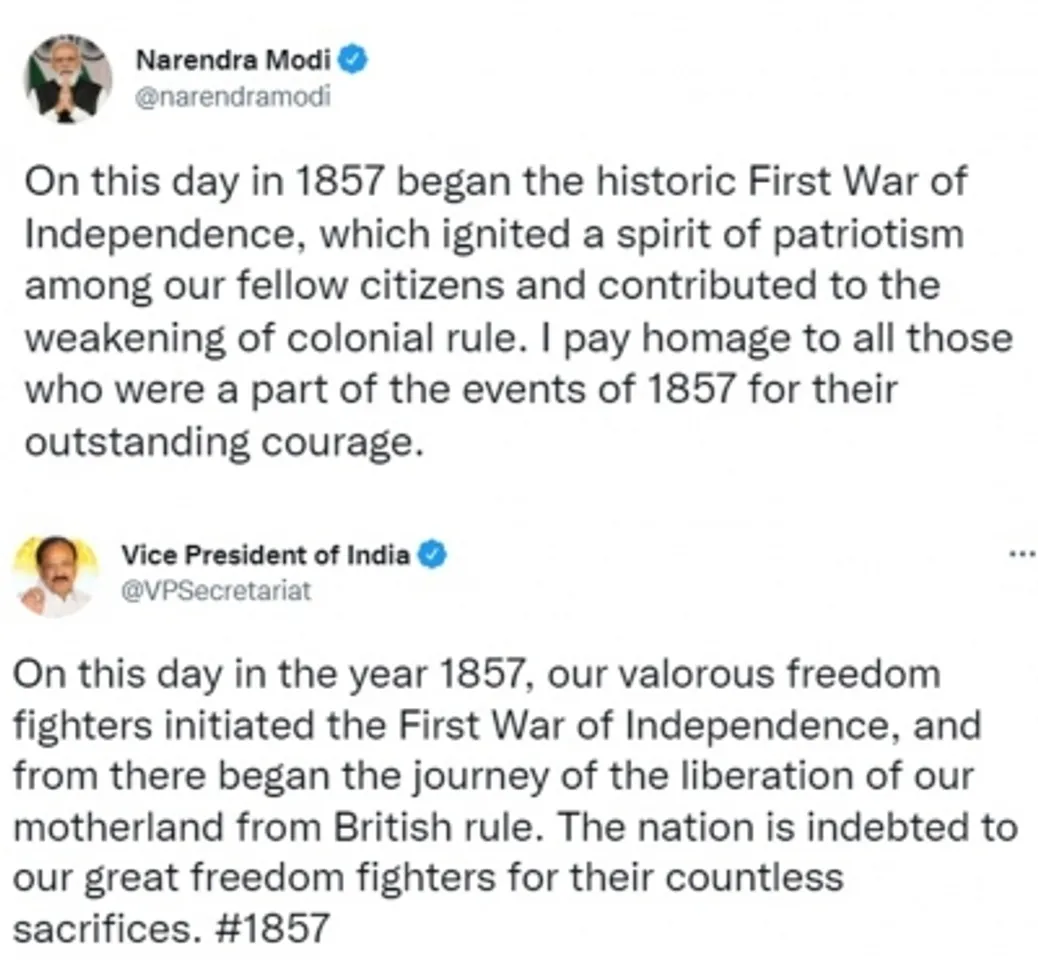Open the Narendra Modi display name link
The height and width of the screenshot is (960, 1038).
pos(232,60)
